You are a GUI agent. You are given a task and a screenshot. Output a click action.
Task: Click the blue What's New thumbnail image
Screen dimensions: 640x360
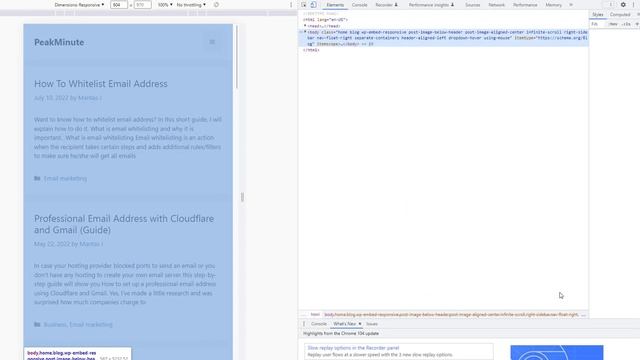coord(557,353)
